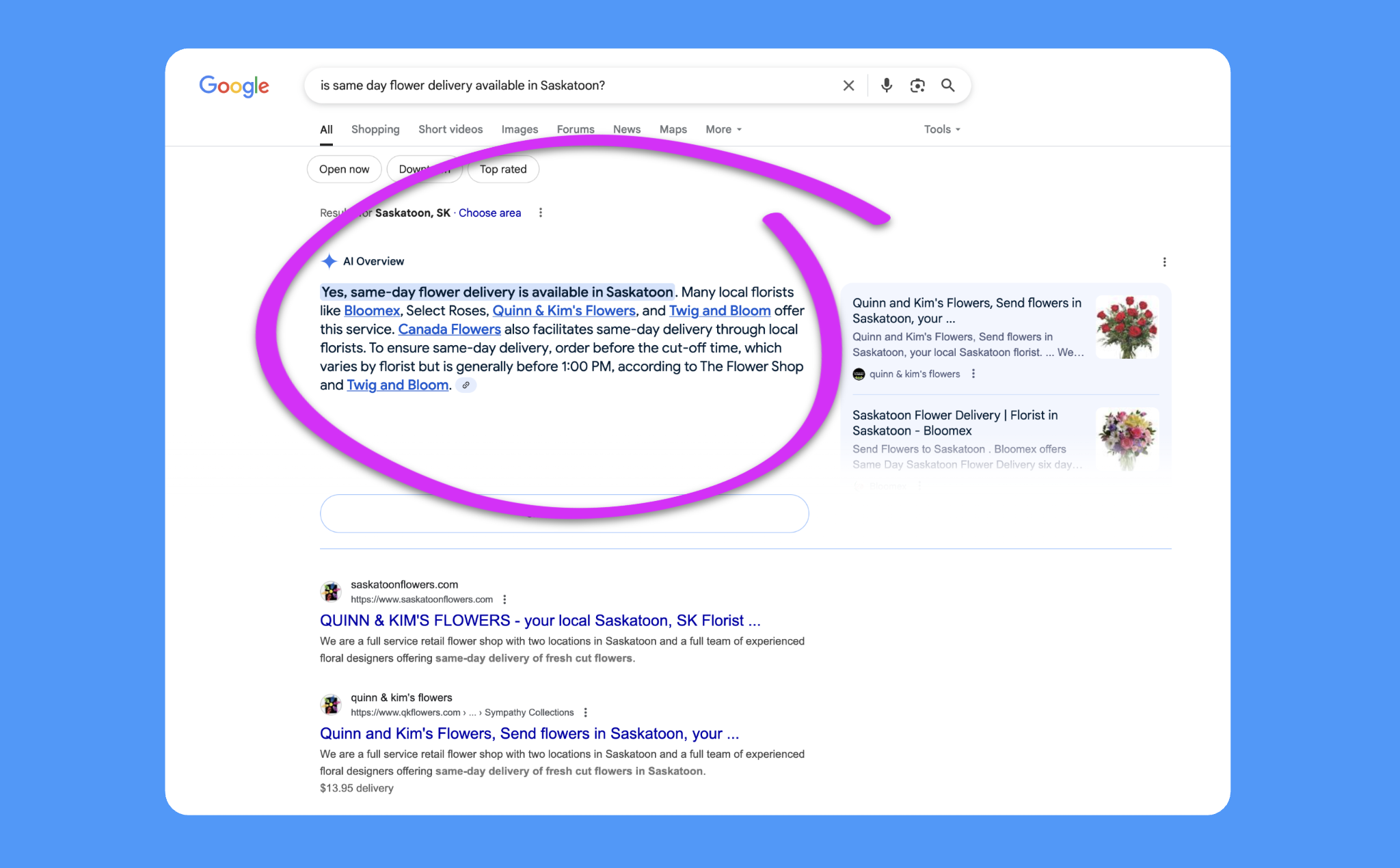This screenshot has width=1400, height=868.
Task: Click the mixed bouquet Bloomex thumbnail
Action: click(1127, 439)
